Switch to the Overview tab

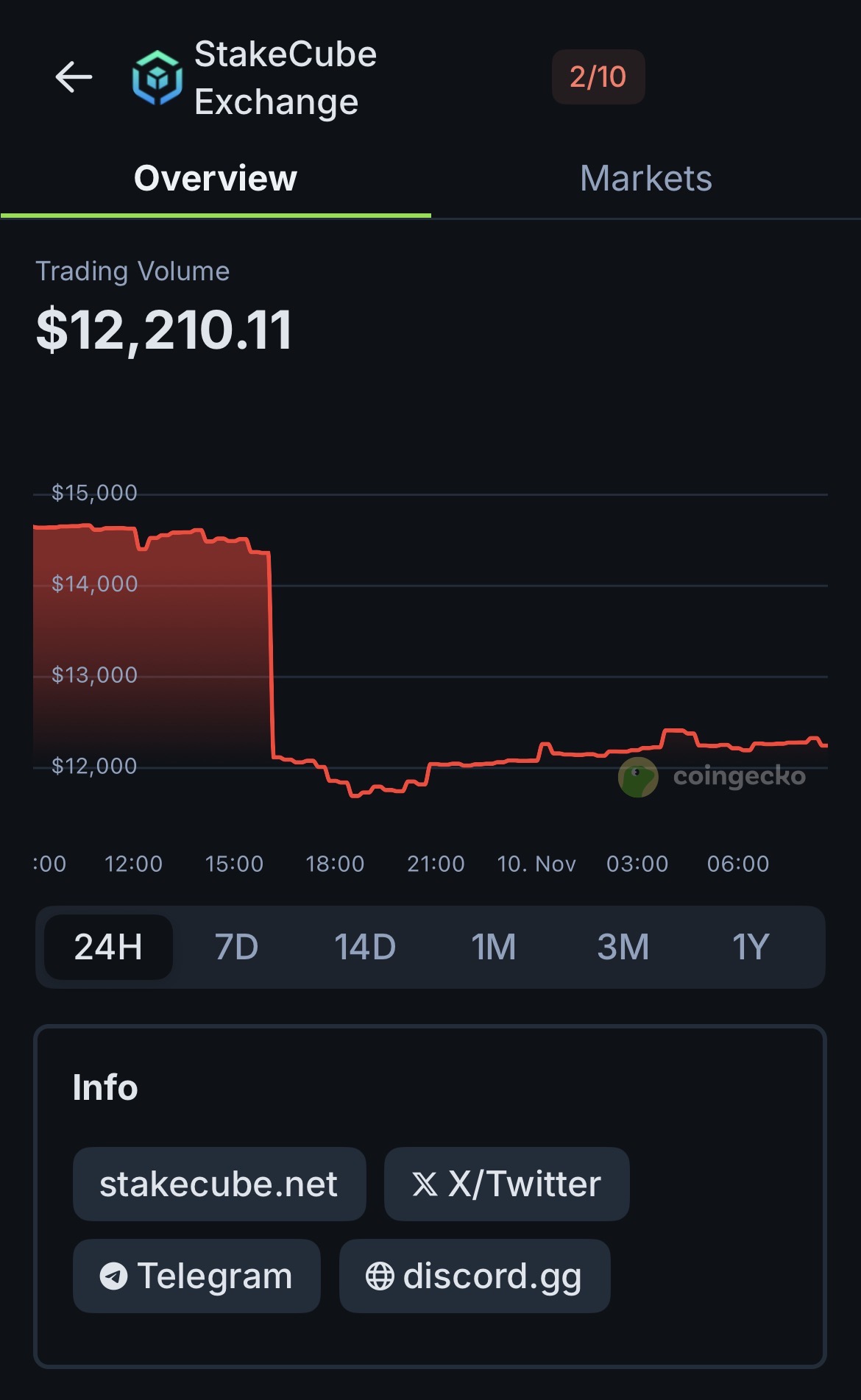coord(216,179)
